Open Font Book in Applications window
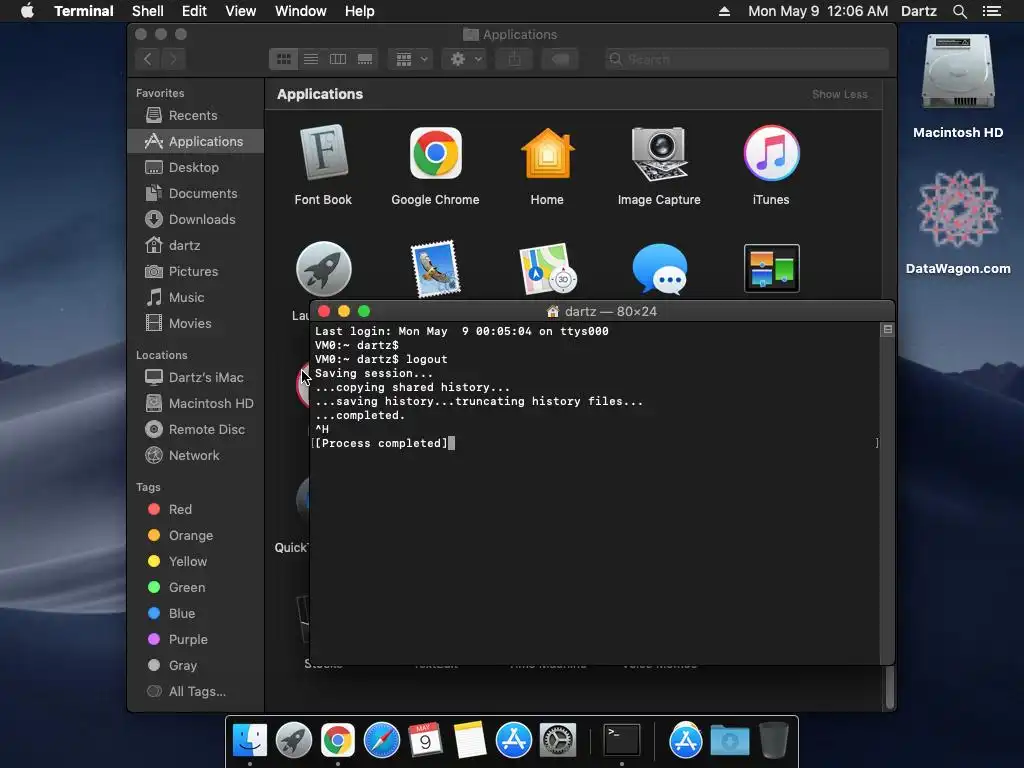1024x768 pixels. [x=323, y=153]
